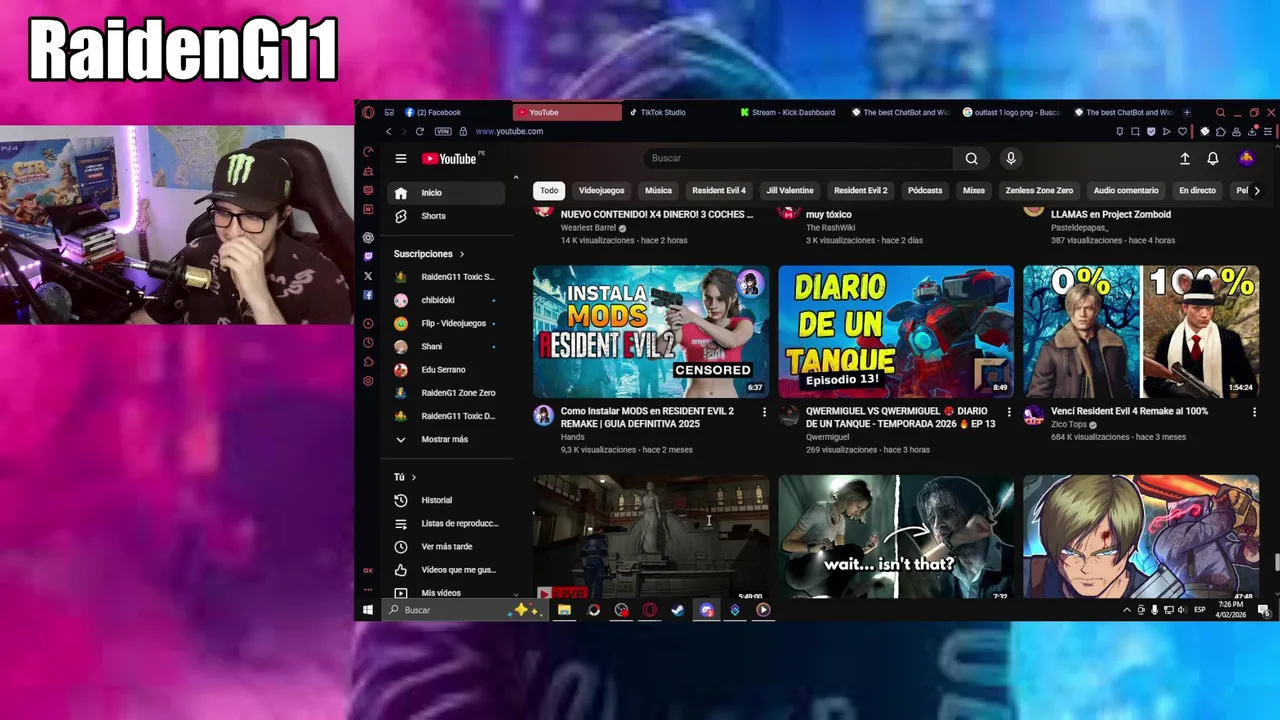Open Facebook in the Opera sidebar
The image size is (1280, 720).
[x=368, y=295]
